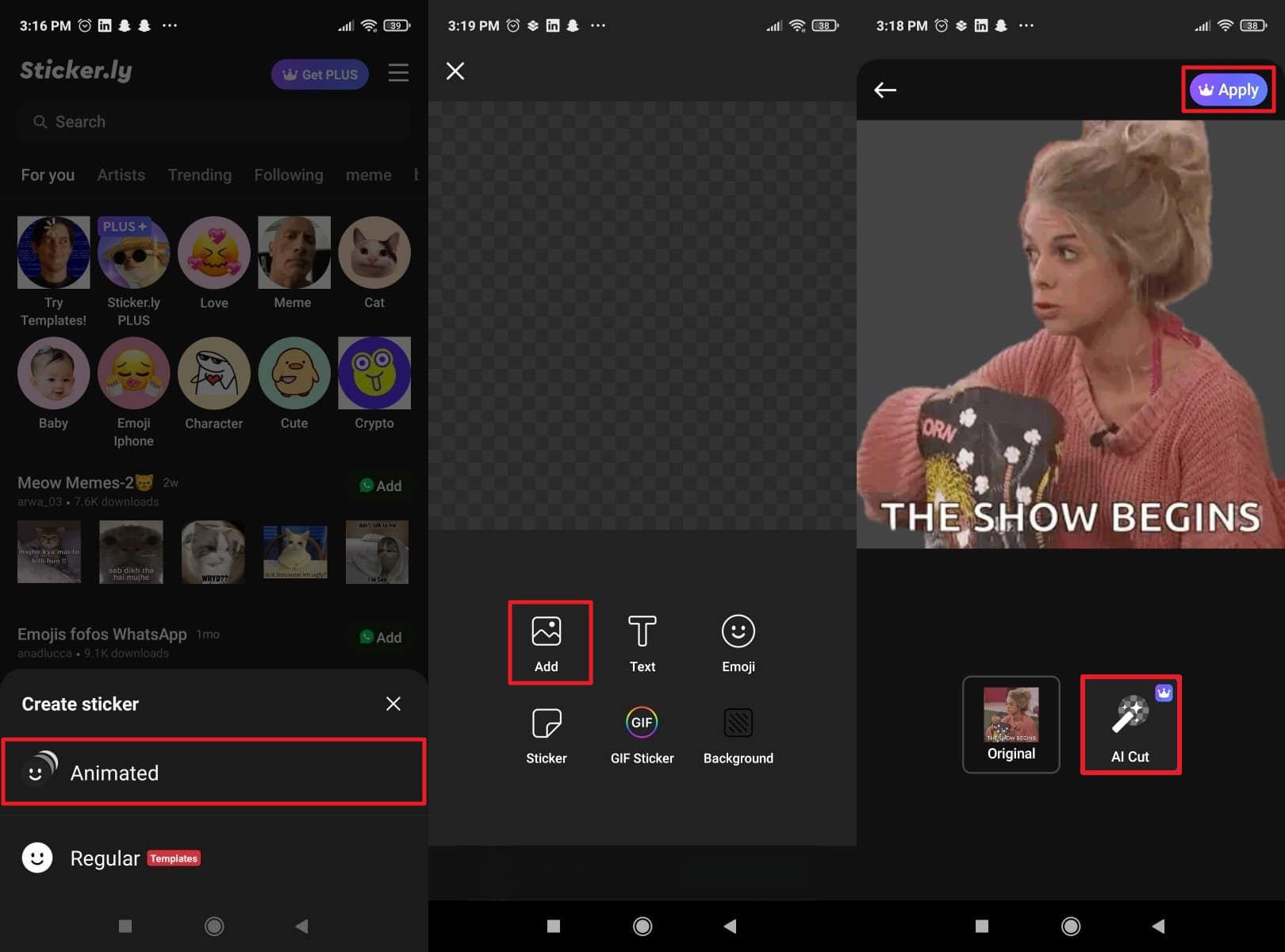Image resolution: width=1285 pixels, height=952 pixels.
Task: Open the GIF Sticker option
Action: (x=642, y=724)
